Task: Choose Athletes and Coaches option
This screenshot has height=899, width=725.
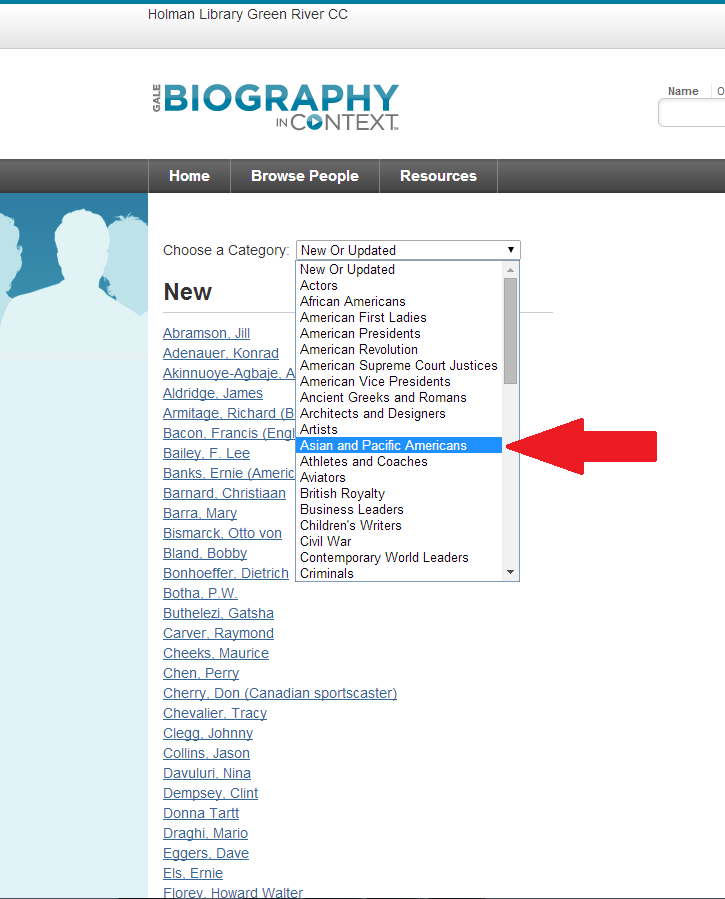Action: (399, 462)
